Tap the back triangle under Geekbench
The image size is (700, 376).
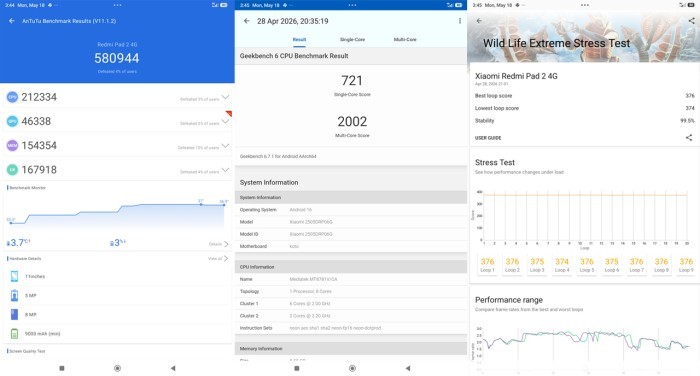pos(408,368)
